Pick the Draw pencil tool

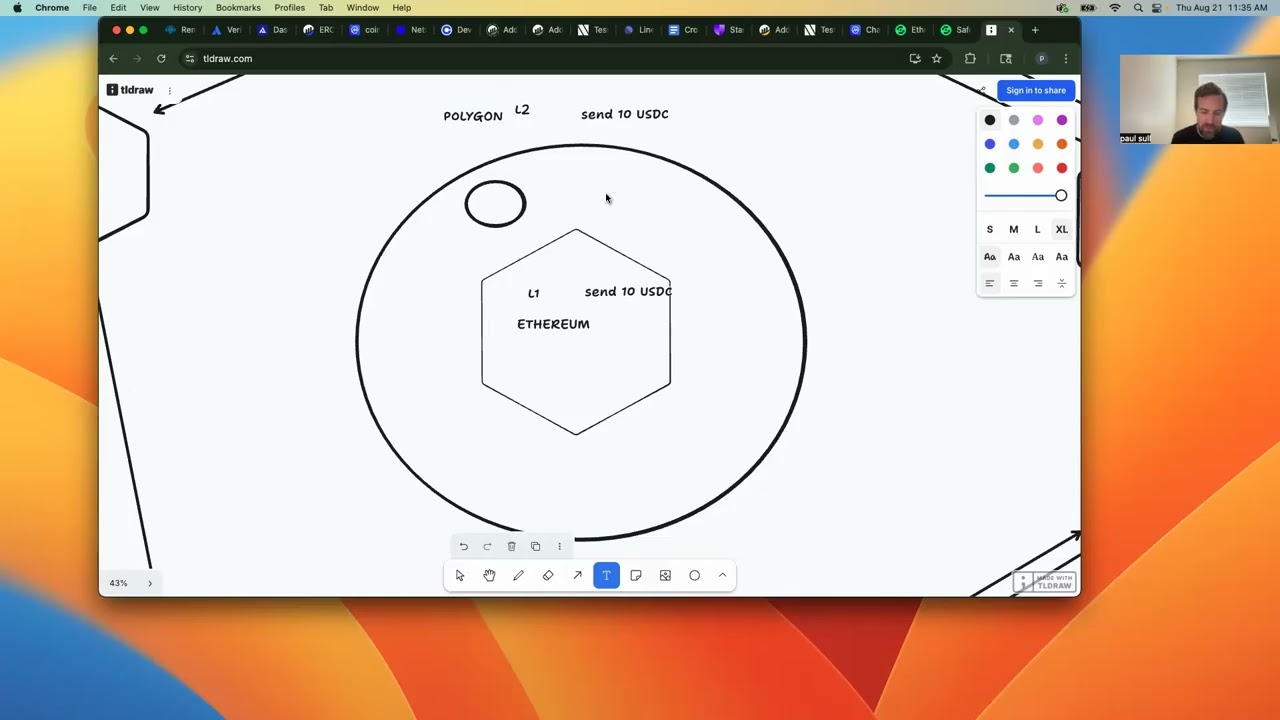tap(518, 575)
